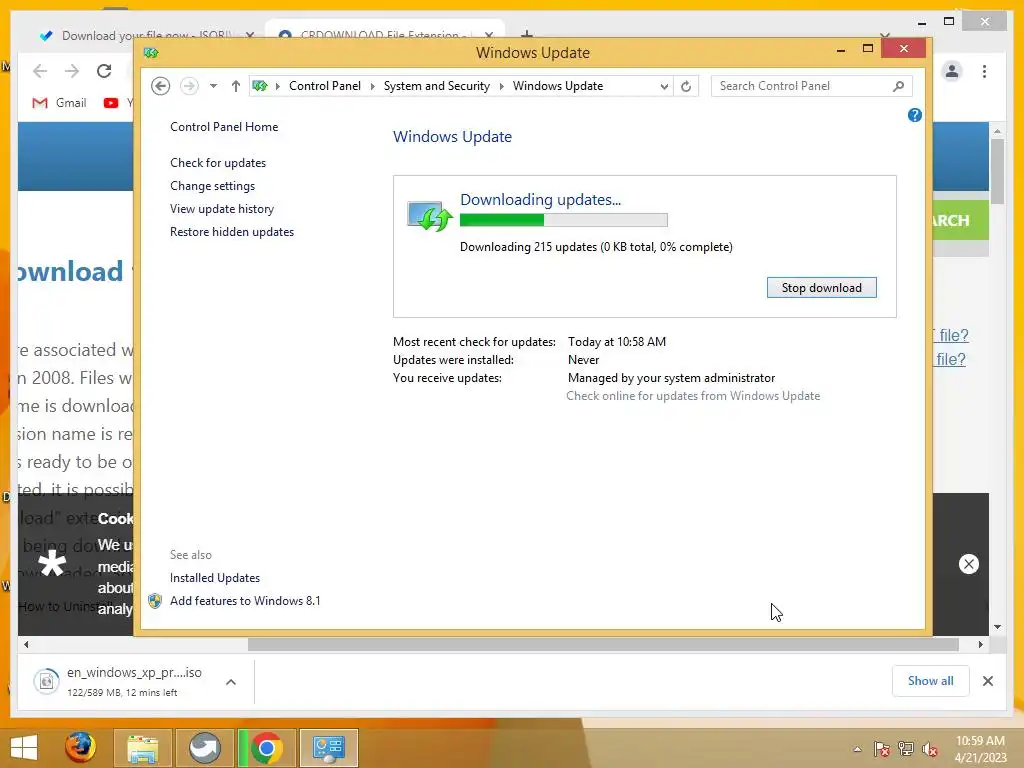Click shield icon beside Add features
This screenshot has height=768, width=1024.
155,601
